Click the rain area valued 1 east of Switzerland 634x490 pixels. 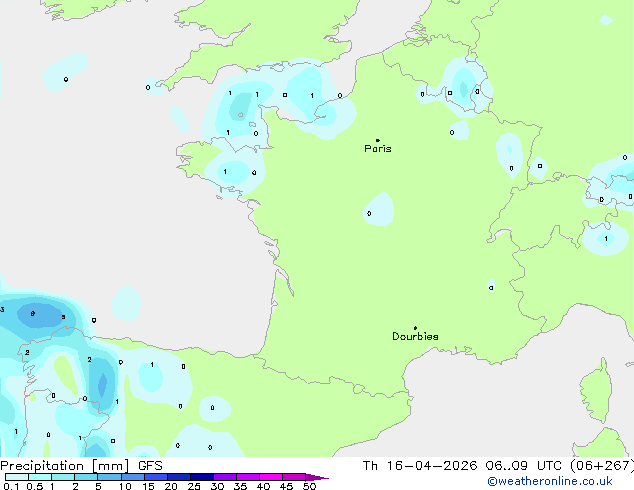[605, 239]
